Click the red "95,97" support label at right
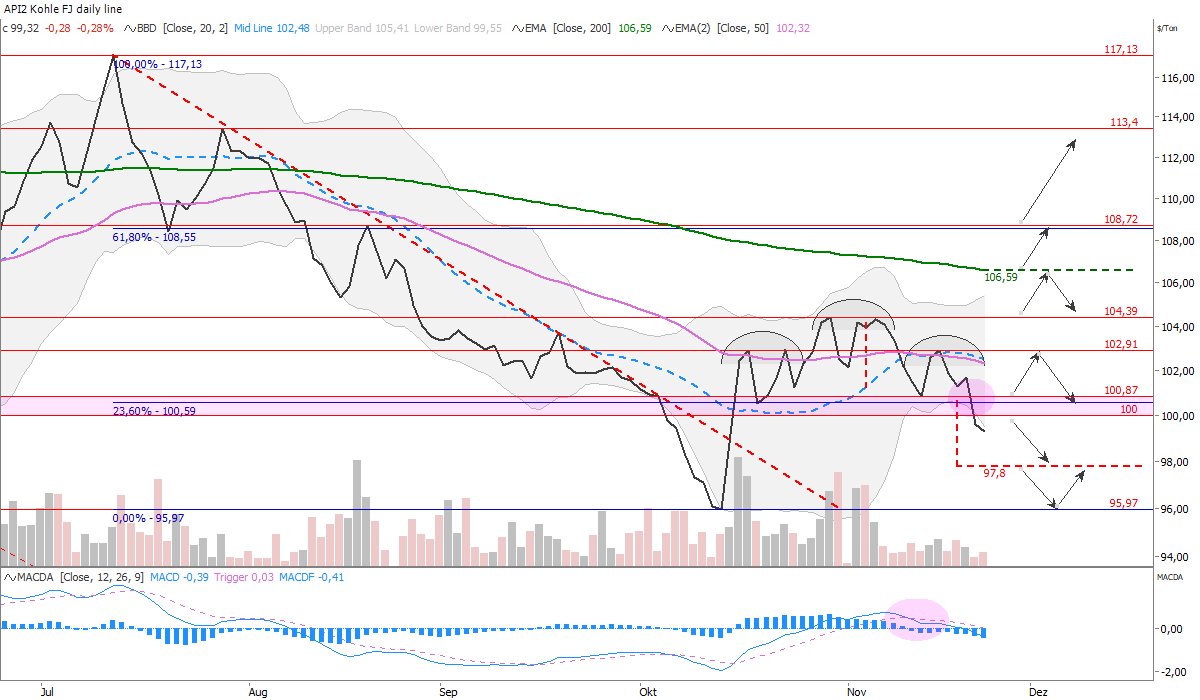1200x700 pixels. [x=1125, y=502]
